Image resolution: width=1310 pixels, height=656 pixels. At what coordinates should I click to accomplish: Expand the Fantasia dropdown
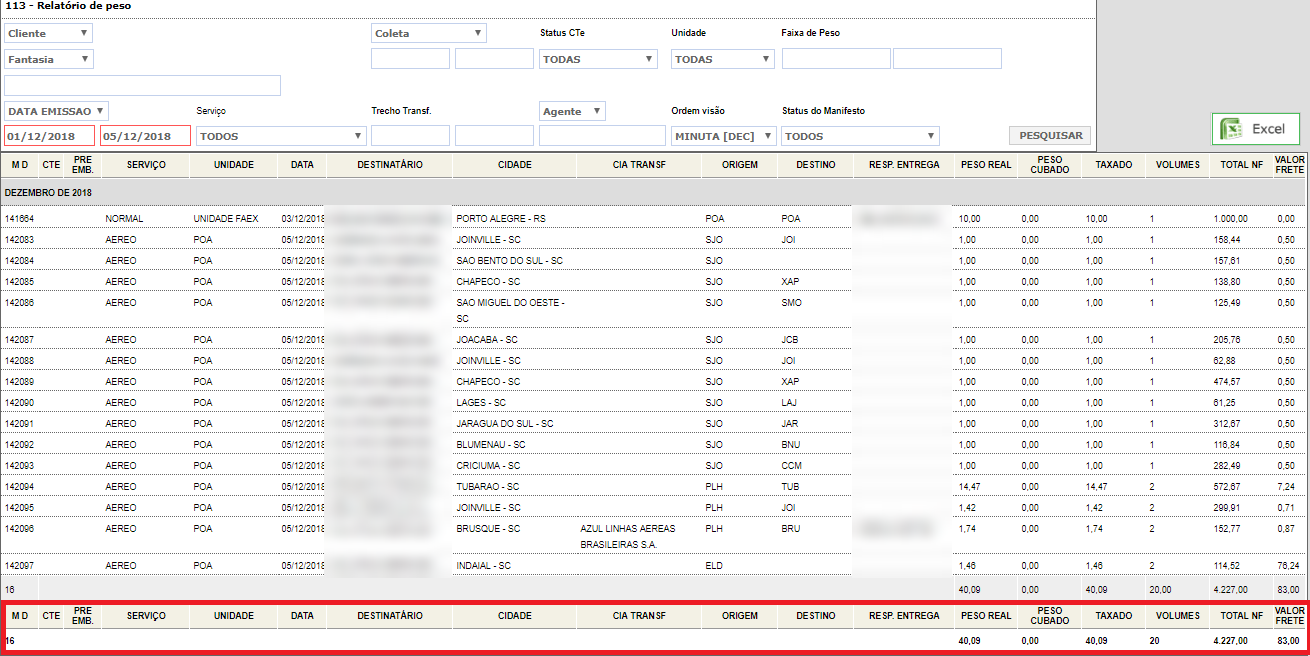(x=49, y=59)
